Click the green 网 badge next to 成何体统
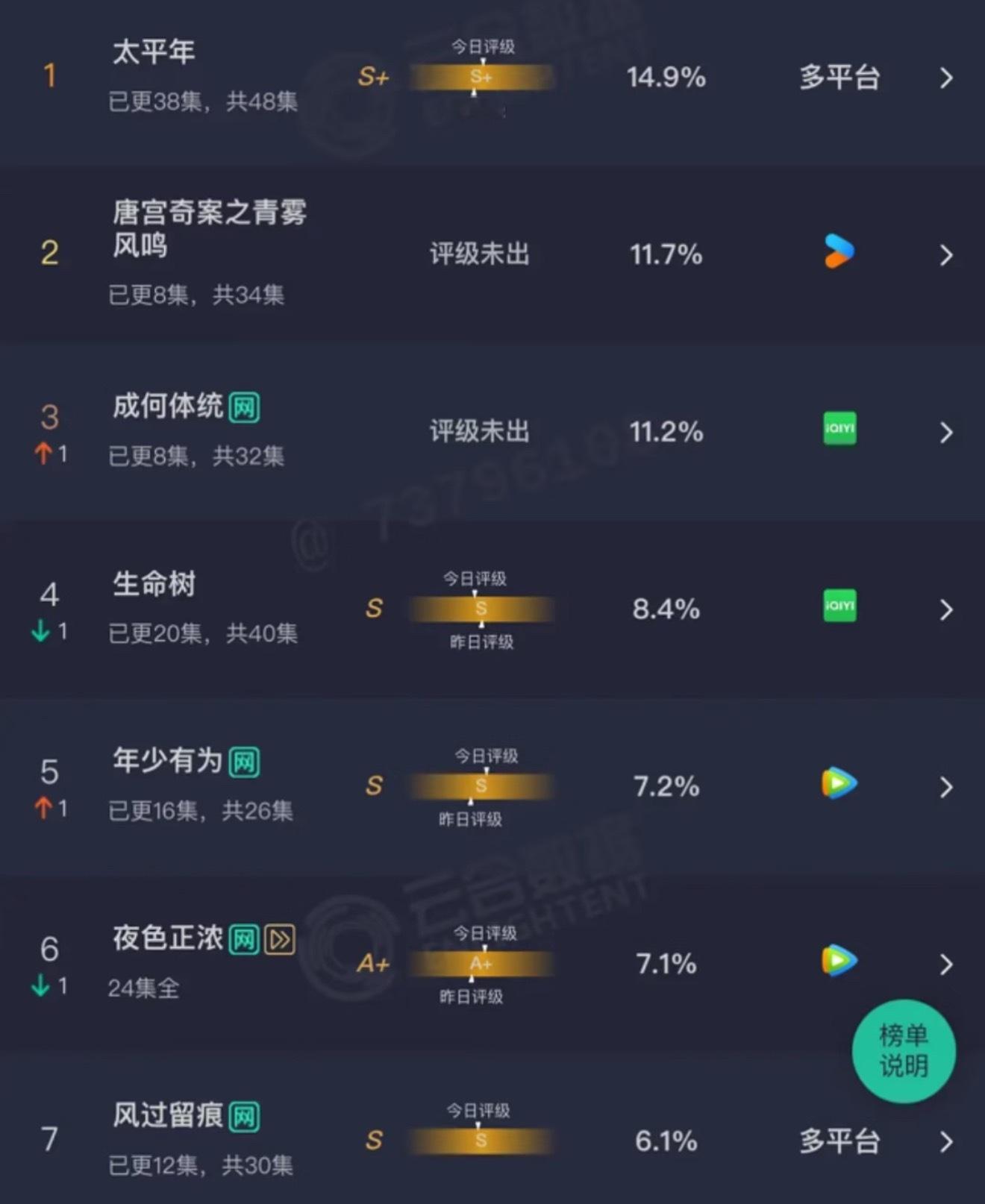The image size is (985, 1204). click(x=246, y=407)
